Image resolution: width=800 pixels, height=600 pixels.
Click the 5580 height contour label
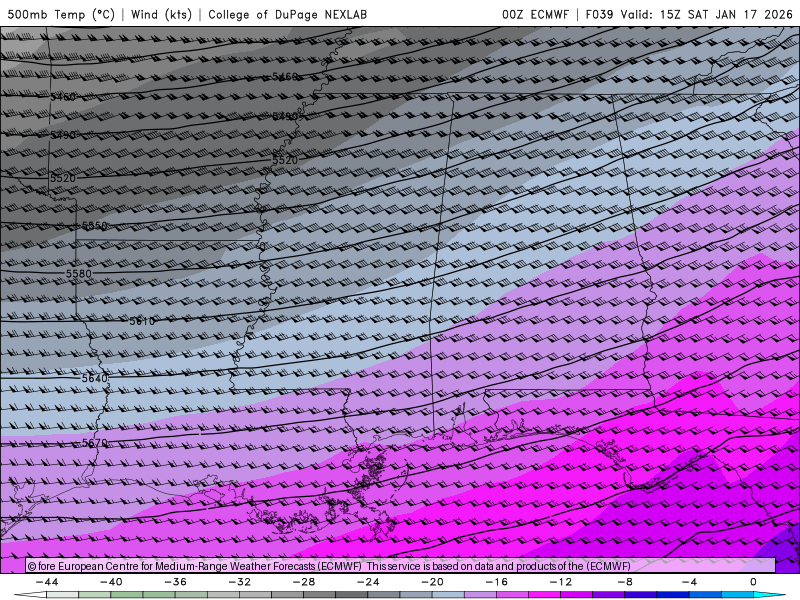pos(79,273)
